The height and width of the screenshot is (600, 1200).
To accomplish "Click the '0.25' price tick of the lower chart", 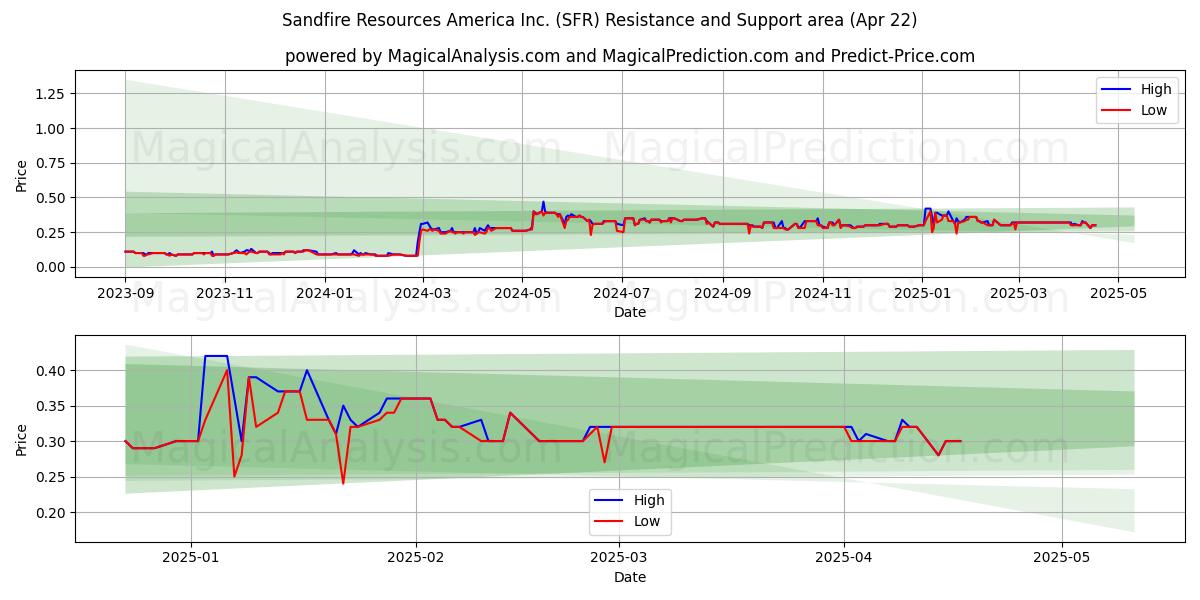I will (51, 477).
